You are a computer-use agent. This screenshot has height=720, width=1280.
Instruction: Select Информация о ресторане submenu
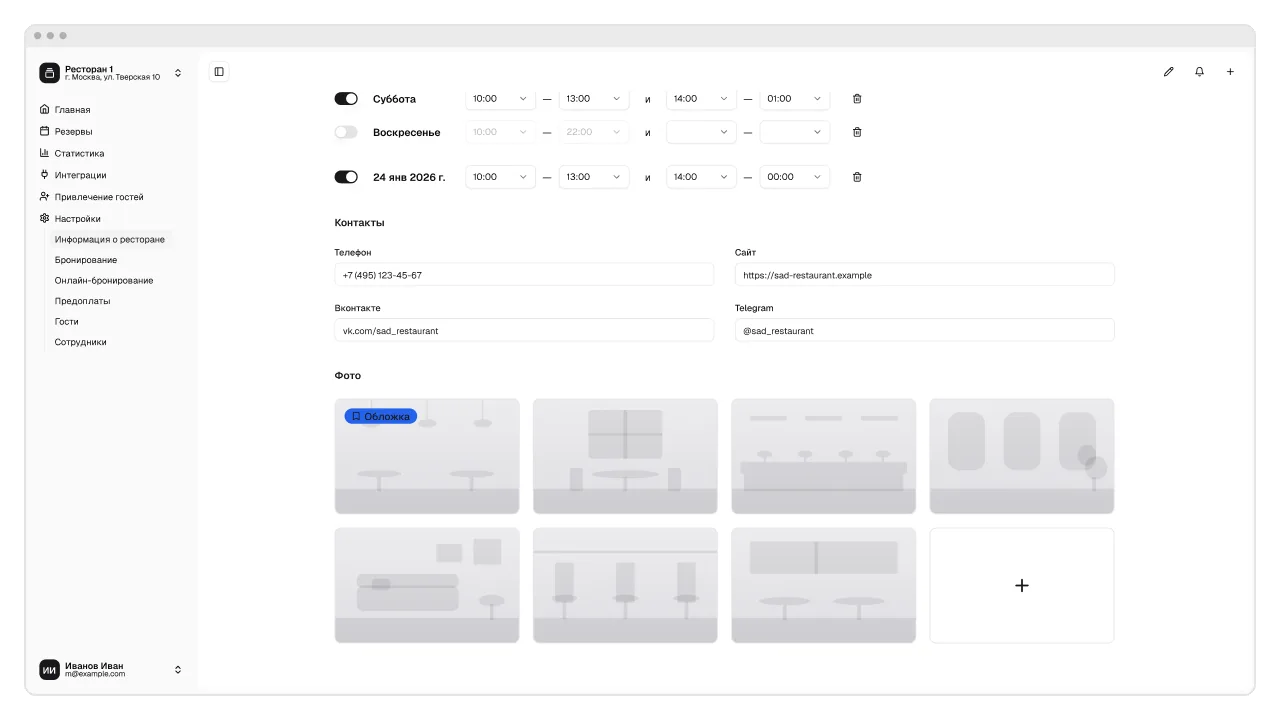[110, 240]
